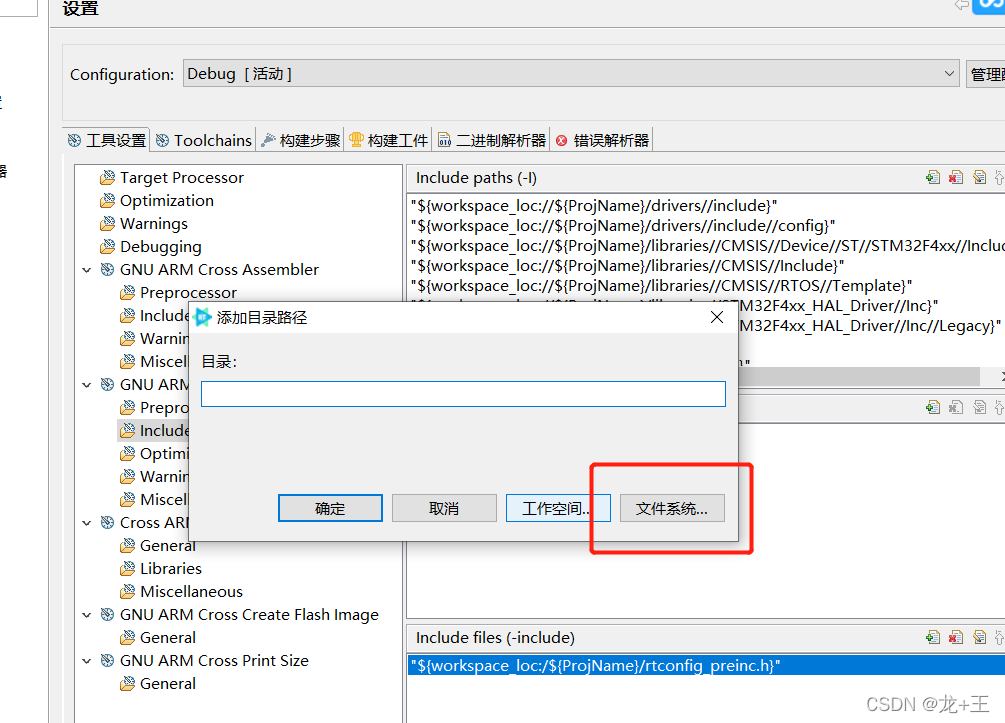Screen dimensions: 1005x723
Task: Move Include files (-include) entry up
Action: [999, 637]
